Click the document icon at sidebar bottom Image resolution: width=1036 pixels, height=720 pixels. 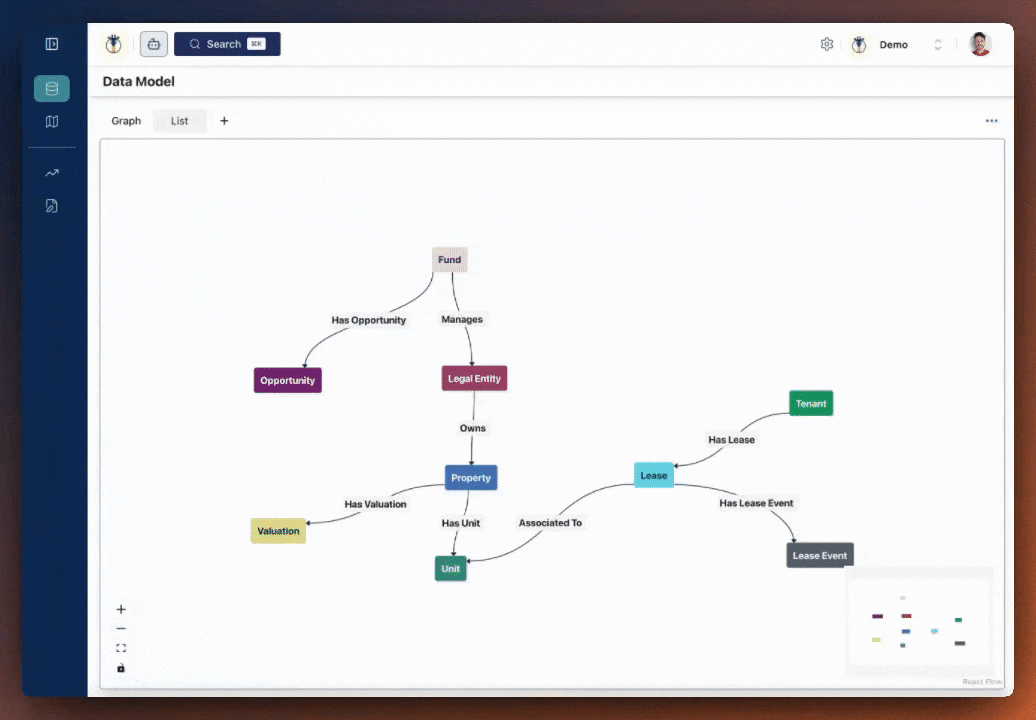(51, 206)
